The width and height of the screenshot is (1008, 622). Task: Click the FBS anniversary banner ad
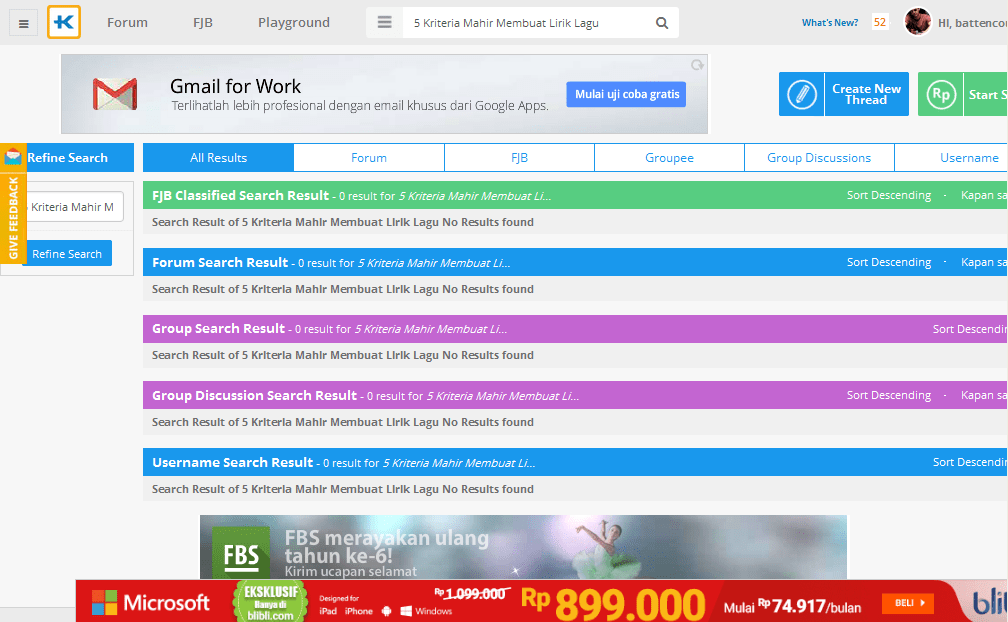click(x=523, y=547)
